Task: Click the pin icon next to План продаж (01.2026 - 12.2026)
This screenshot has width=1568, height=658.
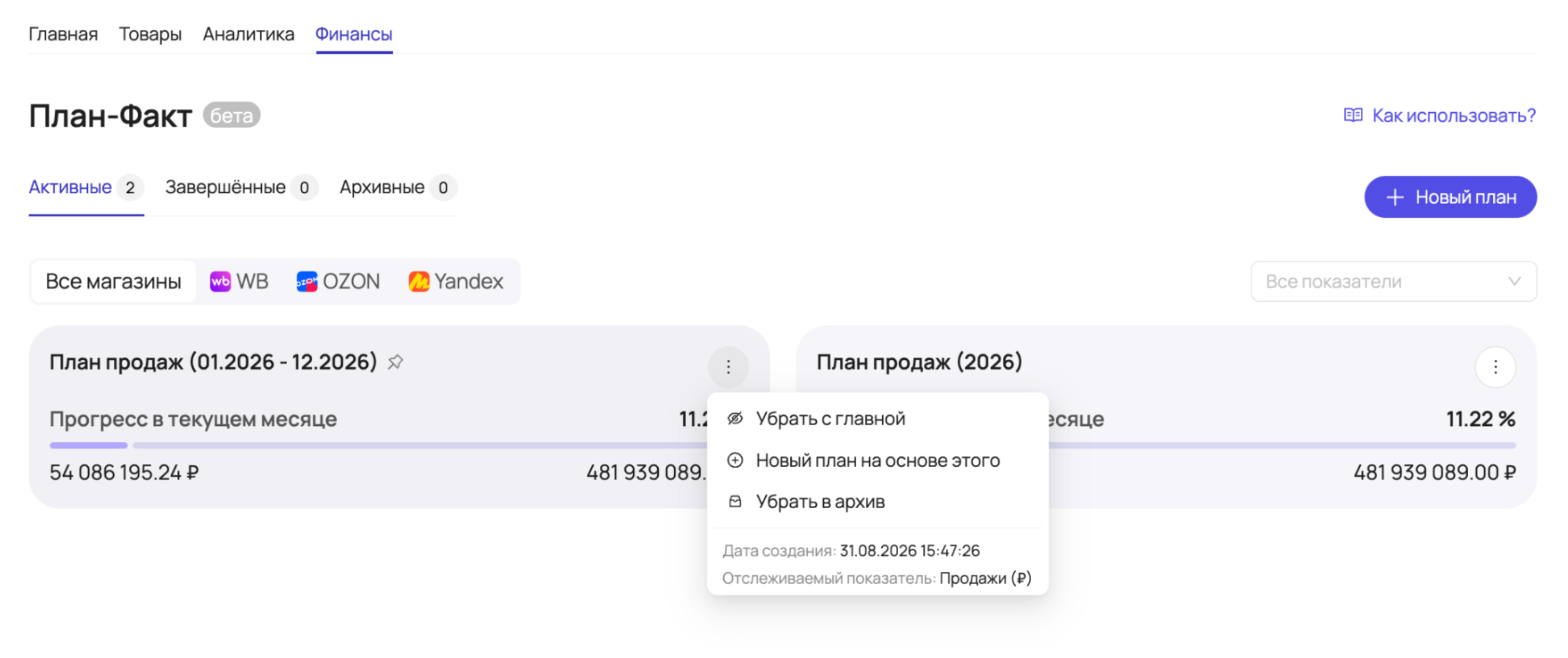Action: pyautogui.click(x=395, y=362)
